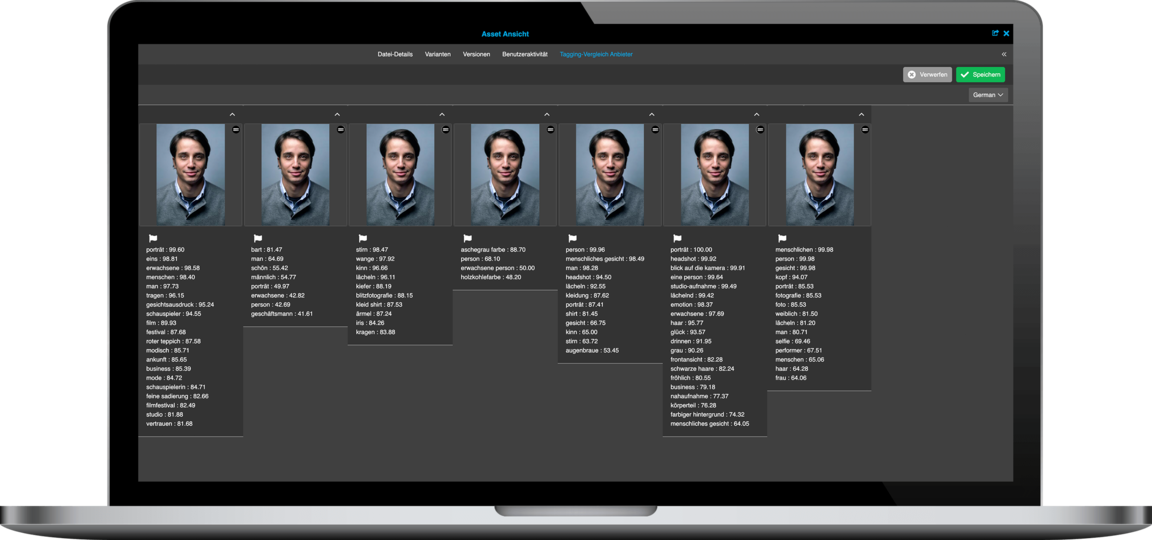Screen dimensions: 1152x540
Task: Click the pop-out window icon in title bar
Action: click(x=995, y=34)
